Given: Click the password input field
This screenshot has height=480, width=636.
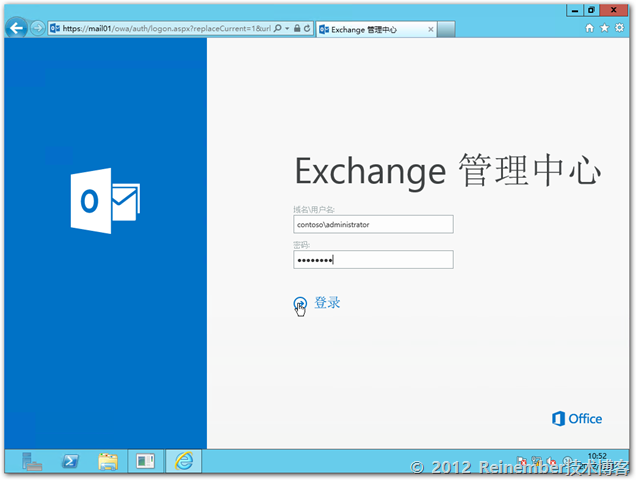Looking at the screenshot, I should coord(373,260).
